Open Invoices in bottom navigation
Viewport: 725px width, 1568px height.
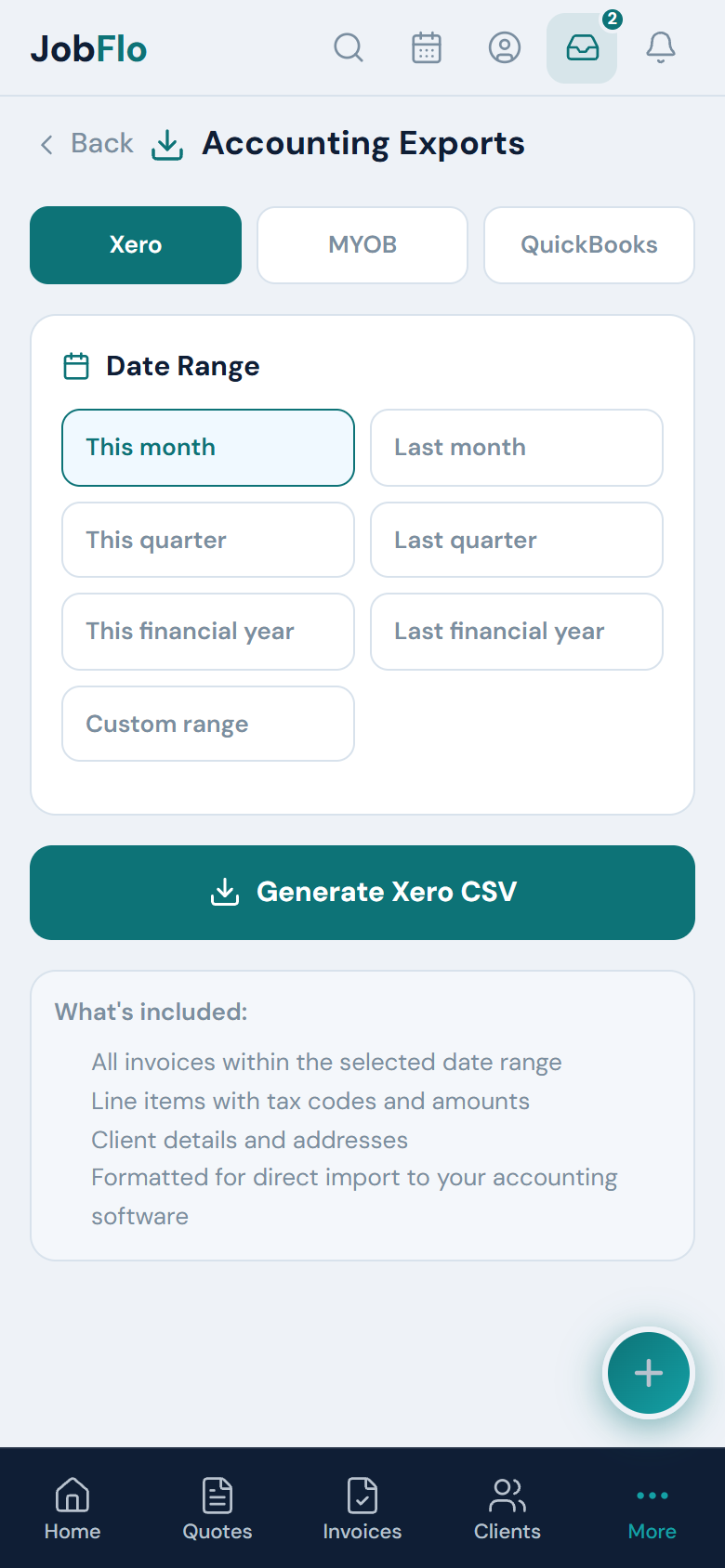pos(362,1509)
